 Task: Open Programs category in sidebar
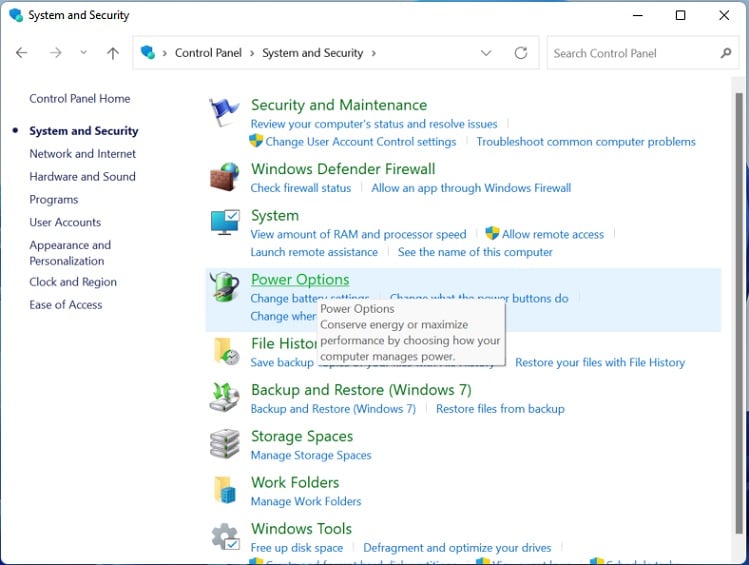pos(54,200)
